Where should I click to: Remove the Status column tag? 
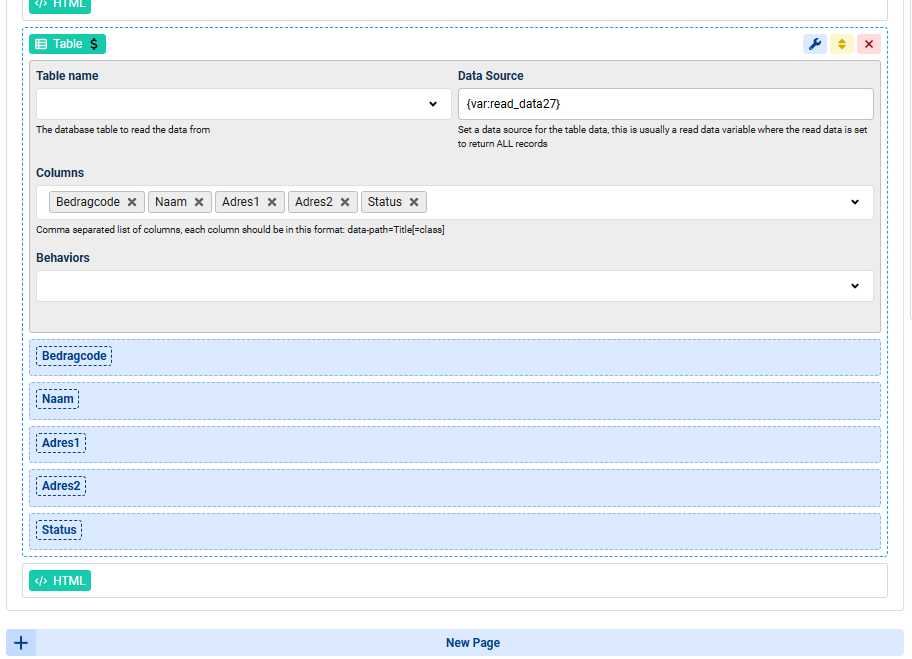click(414, 202)
